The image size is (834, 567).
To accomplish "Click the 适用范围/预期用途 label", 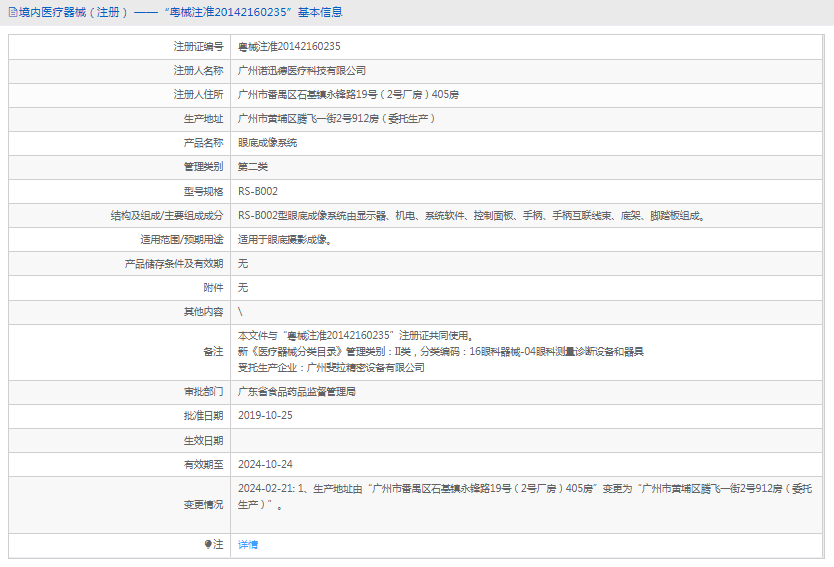I will (182, 239).
